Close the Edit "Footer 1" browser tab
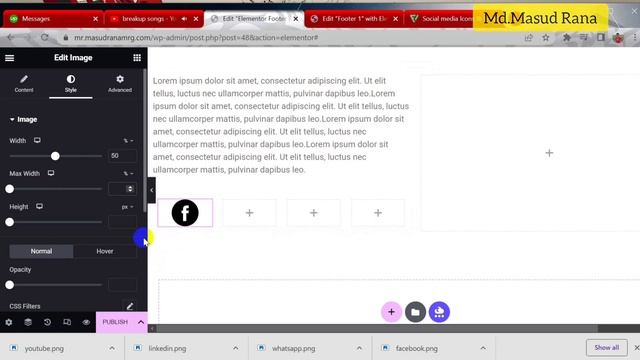640x360 pixels. point(396,19)
